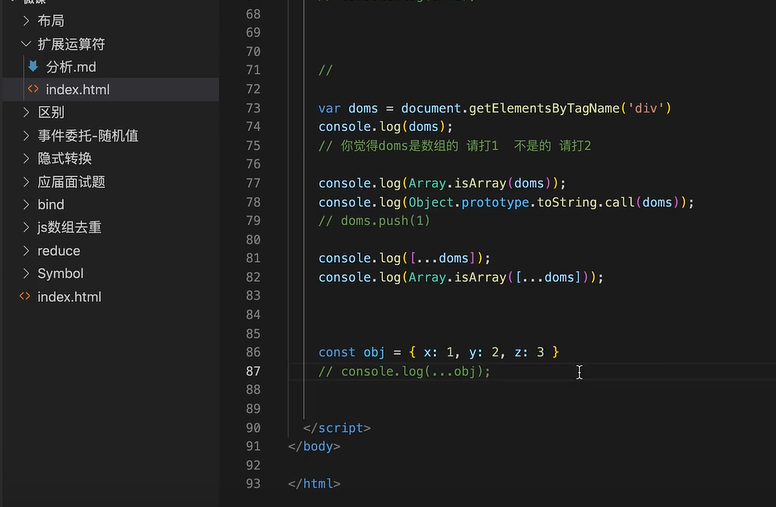
Task: Expand the 区别 folder chevron
Action: point(26,112)
